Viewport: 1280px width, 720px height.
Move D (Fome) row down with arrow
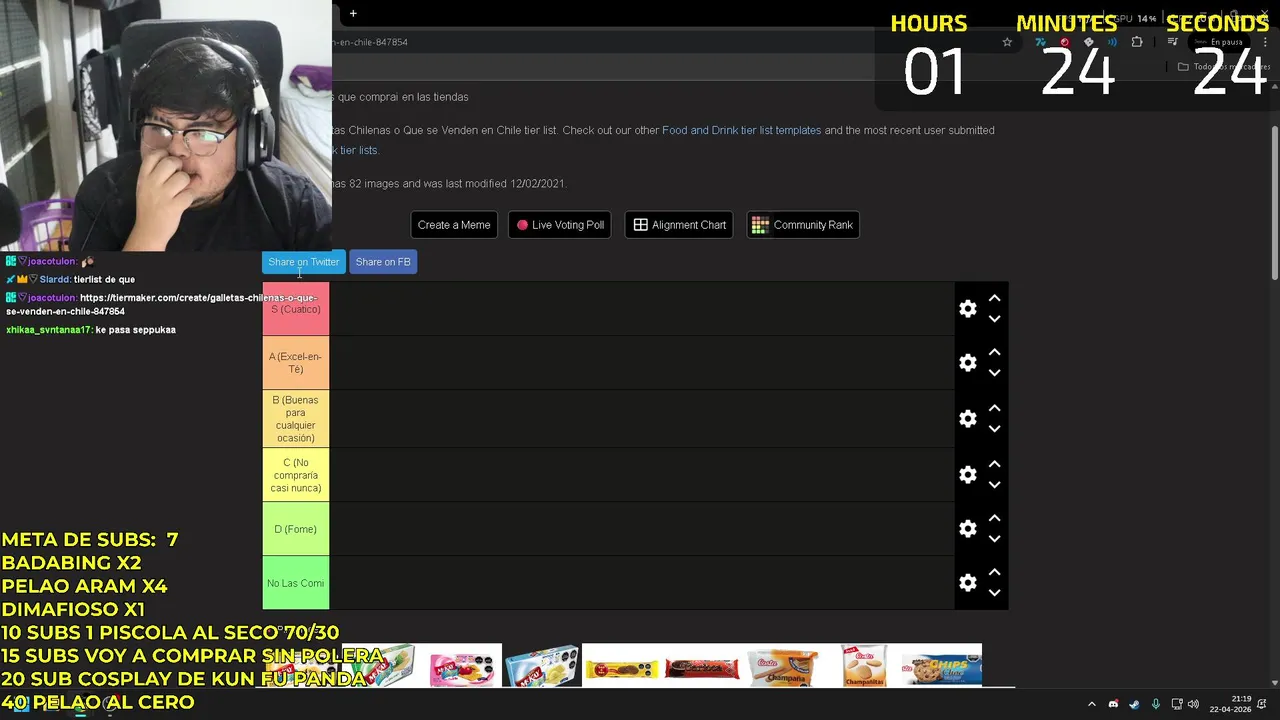click(x=994, y=539)
